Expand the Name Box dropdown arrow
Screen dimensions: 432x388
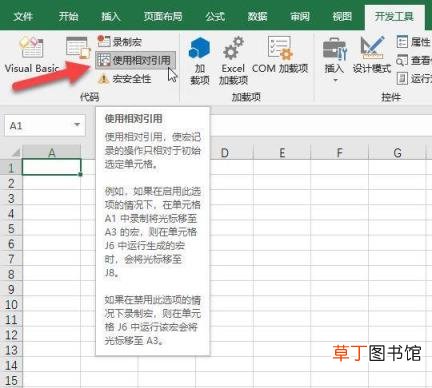point(77,125)
